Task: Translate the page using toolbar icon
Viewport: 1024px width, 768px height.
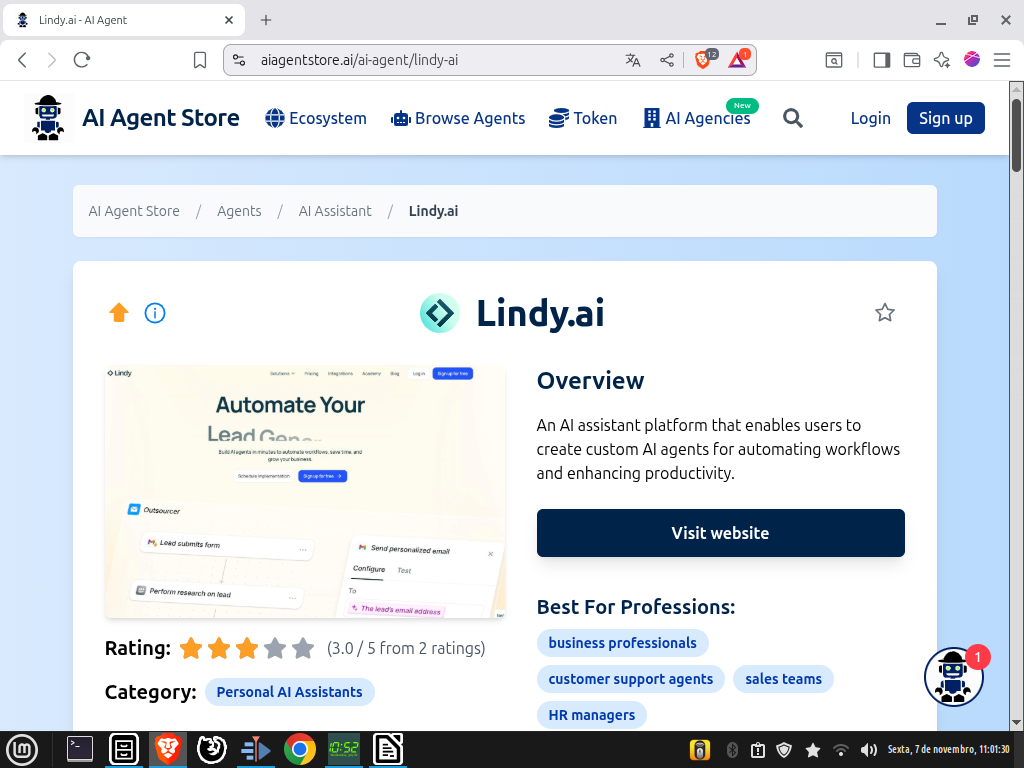Action: (632, 59)
